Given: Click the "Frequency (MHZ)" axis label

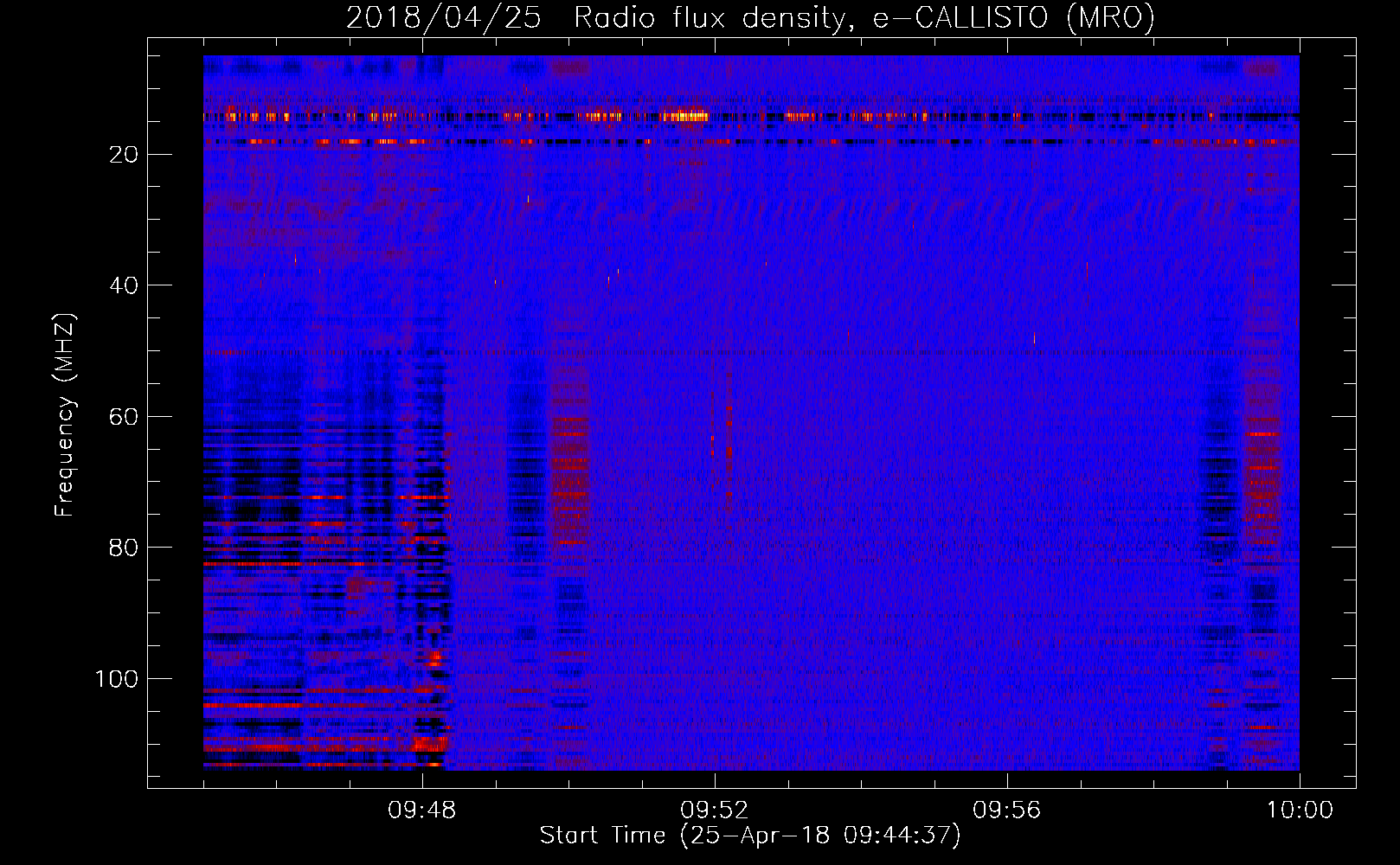Looking at the screenshot, I should 65,415.
